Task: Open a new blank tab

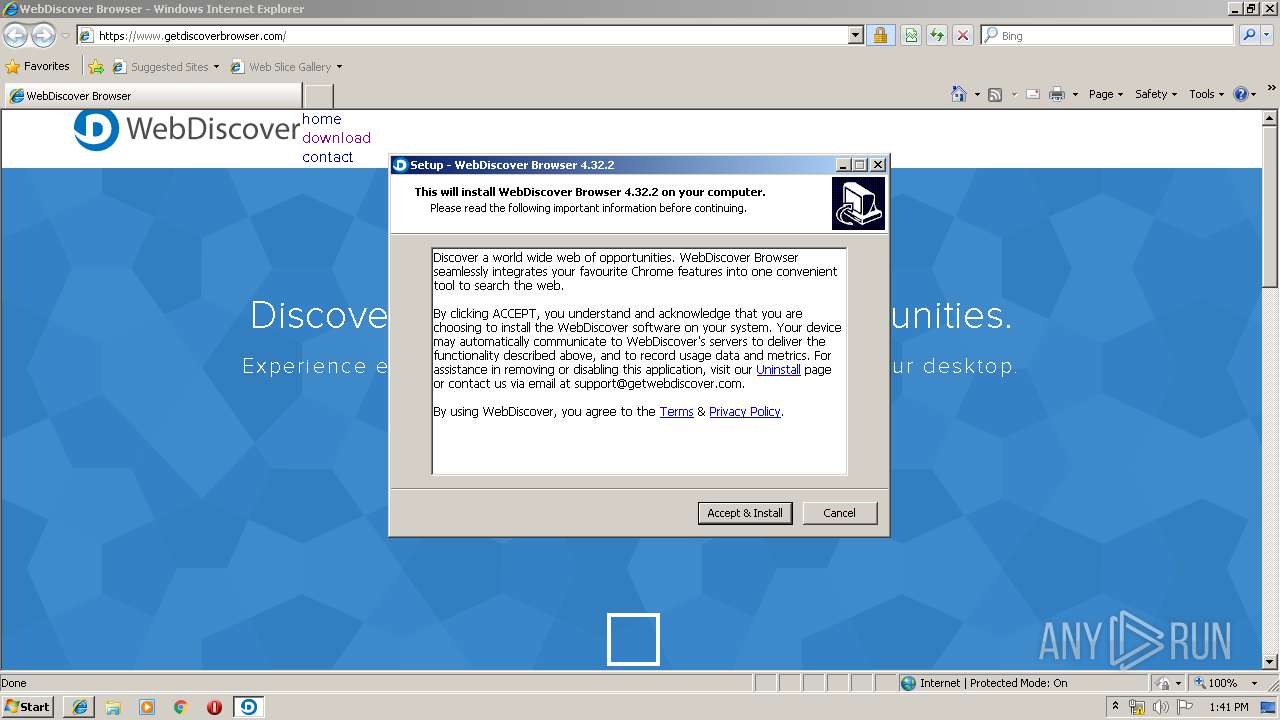Action: [x=318, y=96]
